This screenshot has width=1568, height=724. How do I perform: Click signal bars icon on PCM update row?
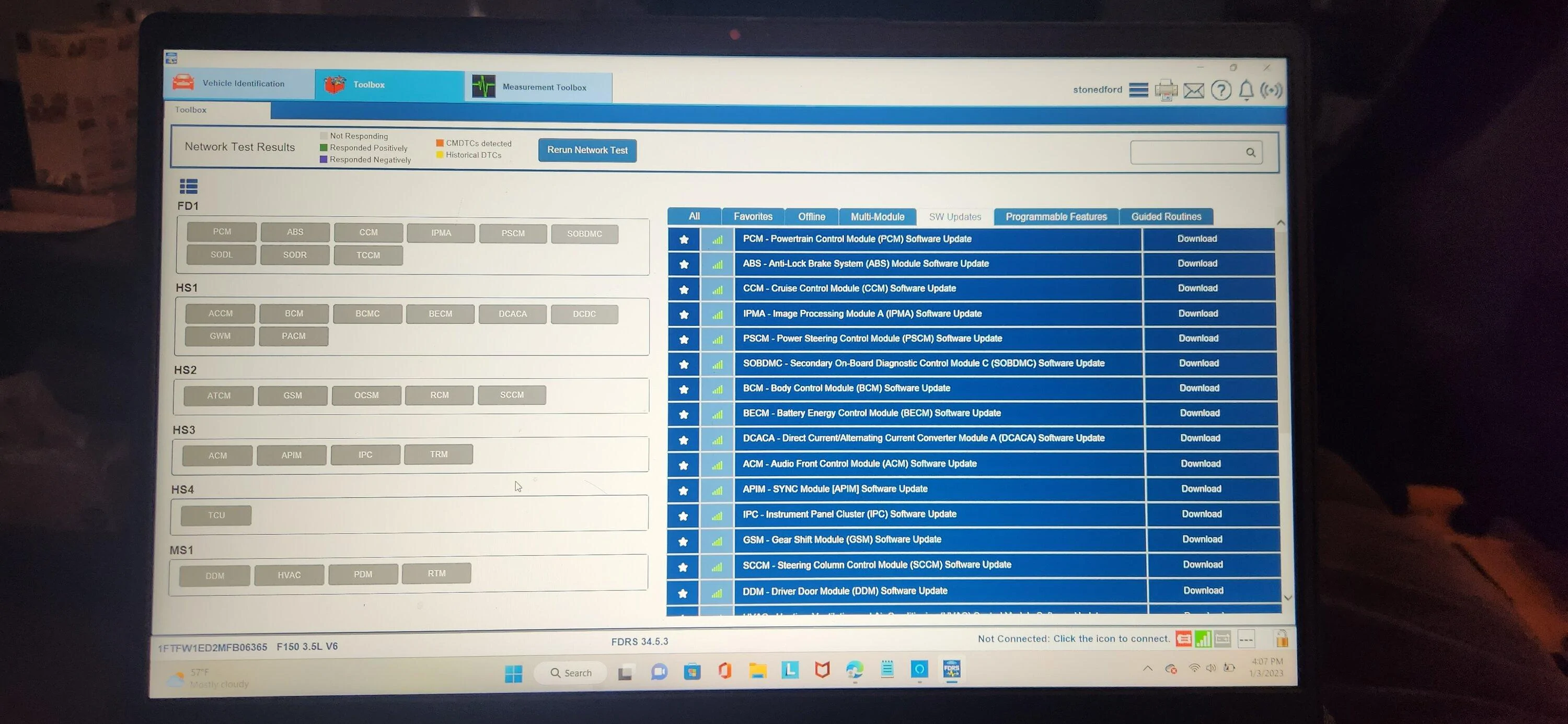click(x=717, y=240)
